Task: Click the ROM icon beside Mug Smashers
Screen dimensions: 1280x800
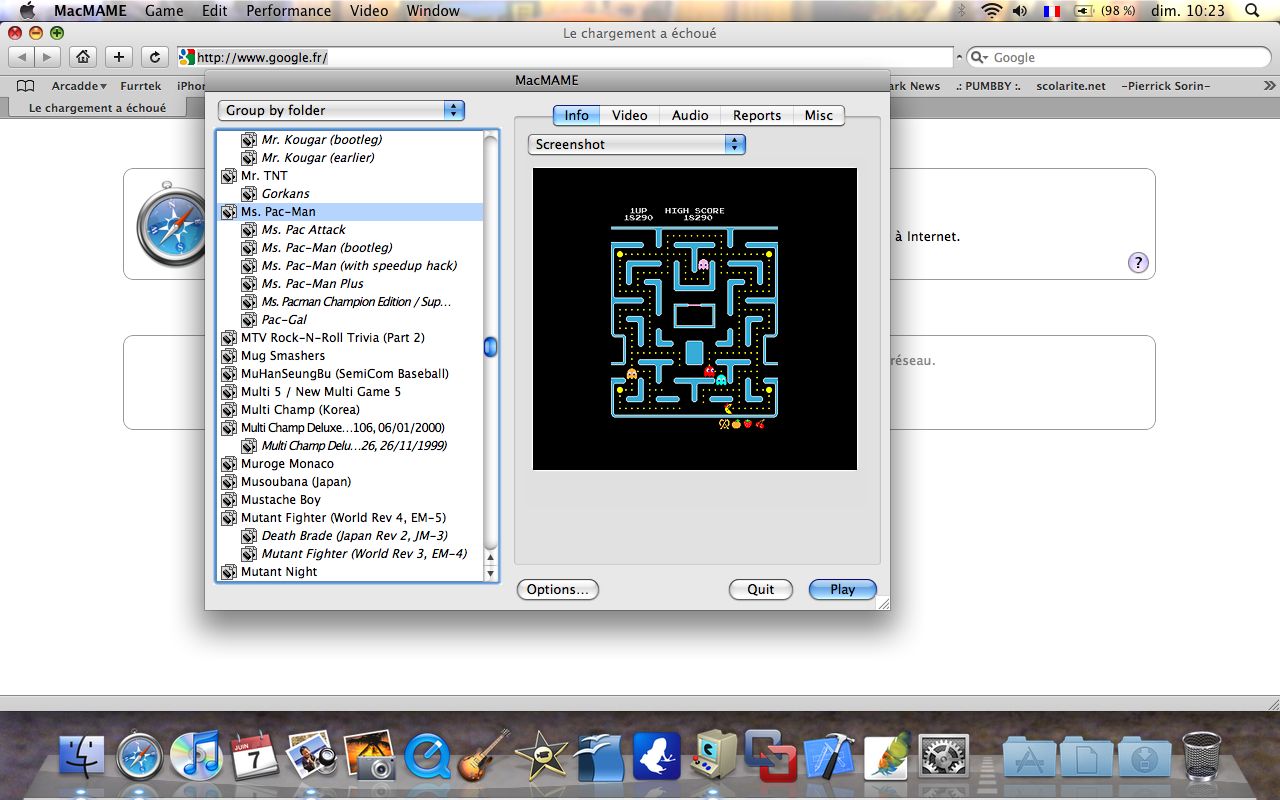Action: tap(229, 355)
